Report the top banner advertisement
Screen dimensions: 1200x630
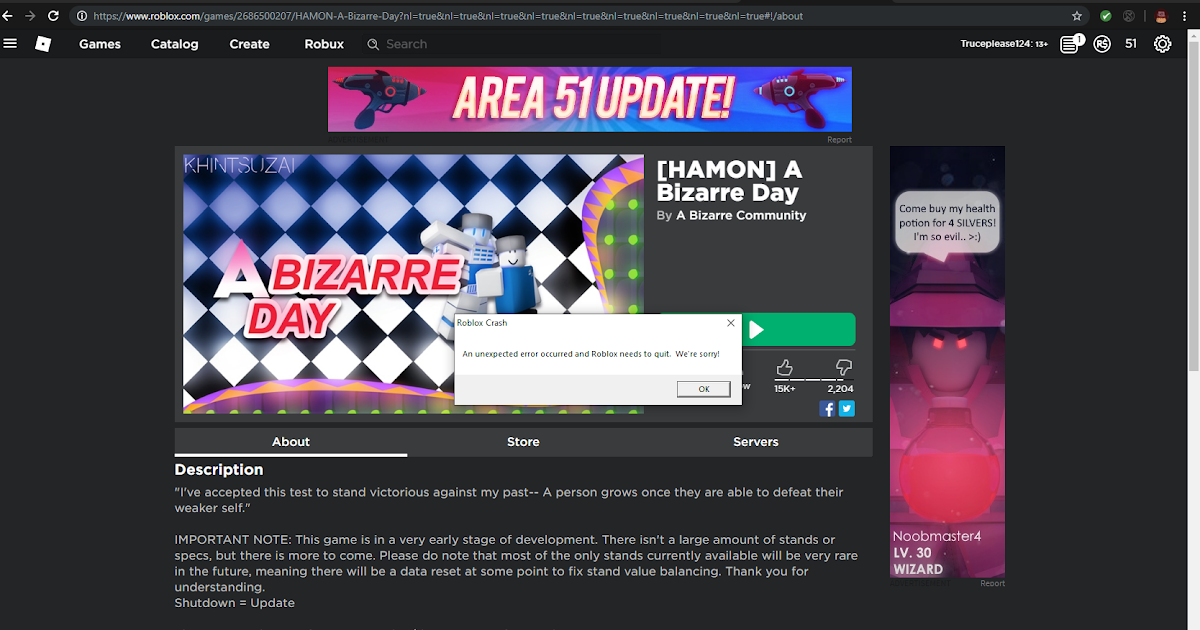tap(839, 140)
